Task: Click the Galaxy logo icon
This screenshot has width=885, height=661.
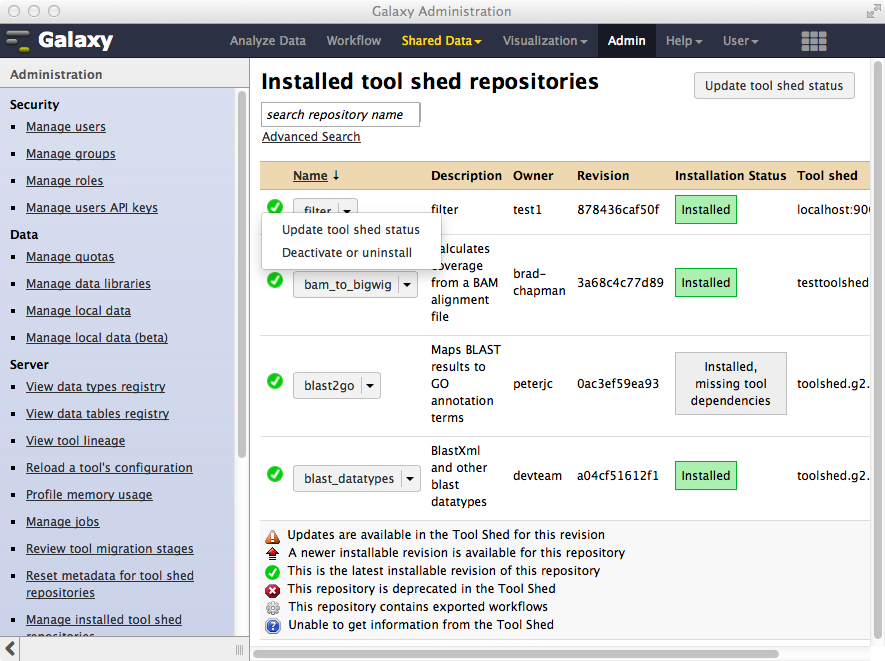Action: coord(17,41)
